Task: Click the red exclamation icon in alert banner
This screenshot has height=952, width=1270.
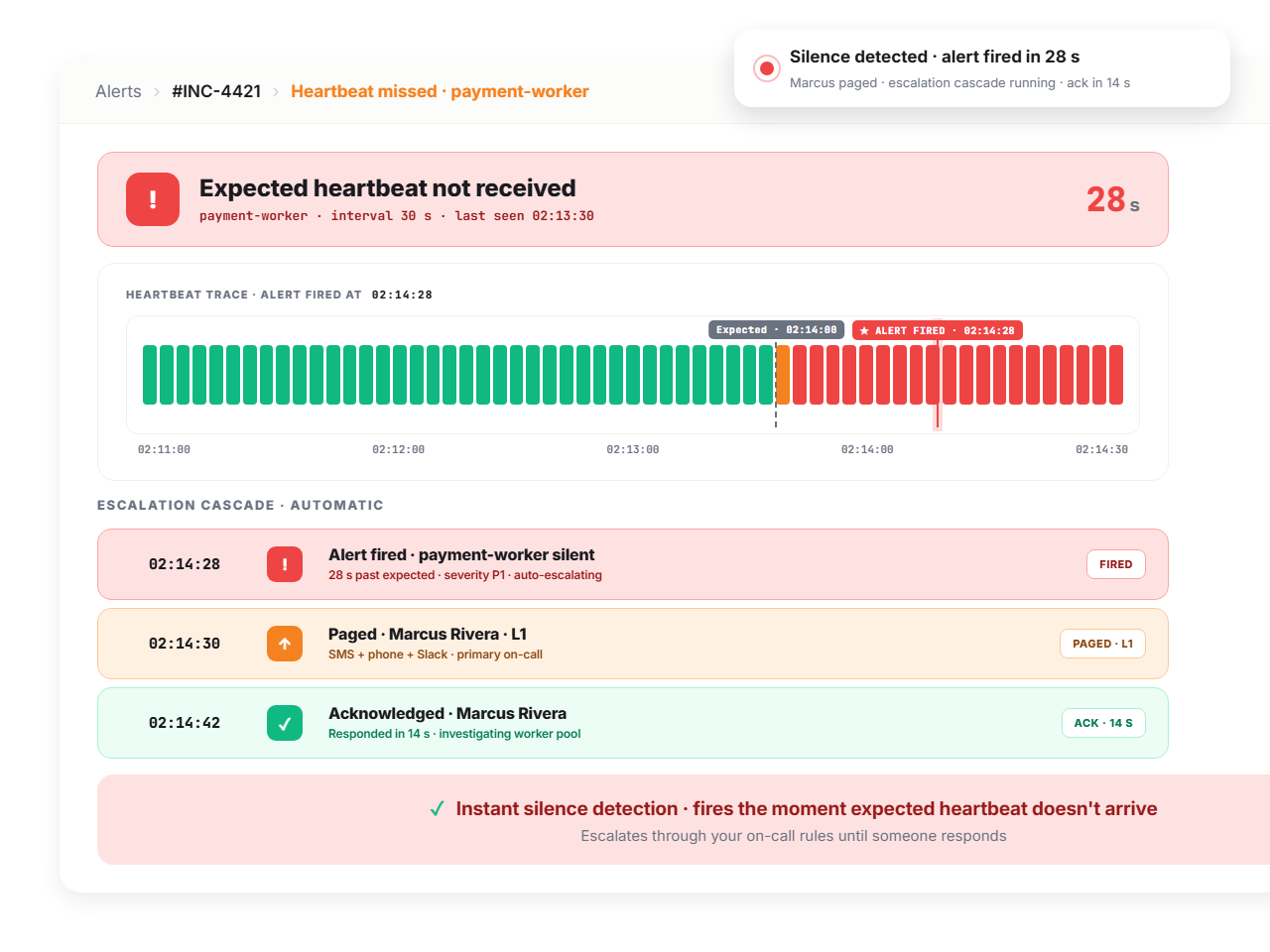Action: [153, 199]
